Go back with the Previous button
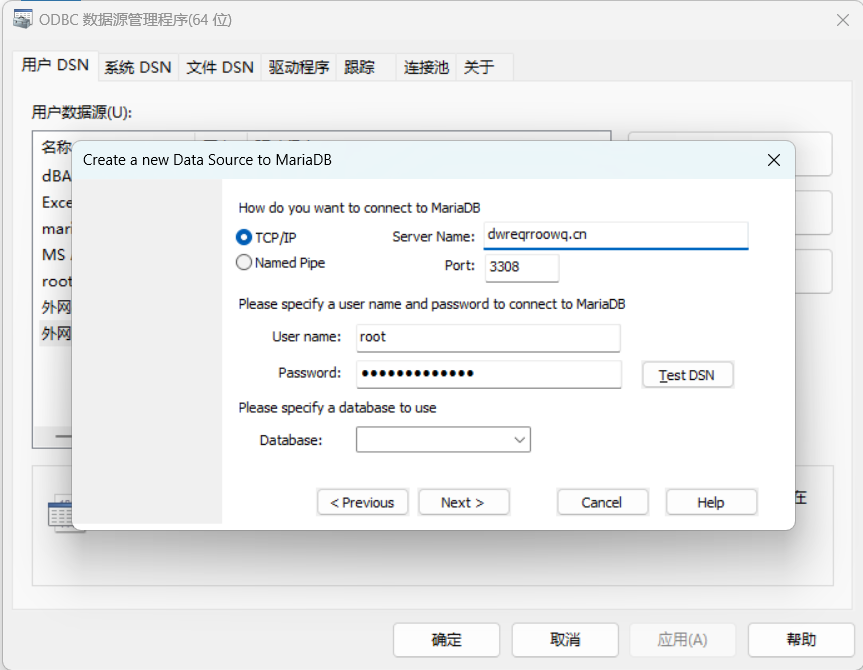863x670 pixels. pyautogui.click(x=362, y=502)
